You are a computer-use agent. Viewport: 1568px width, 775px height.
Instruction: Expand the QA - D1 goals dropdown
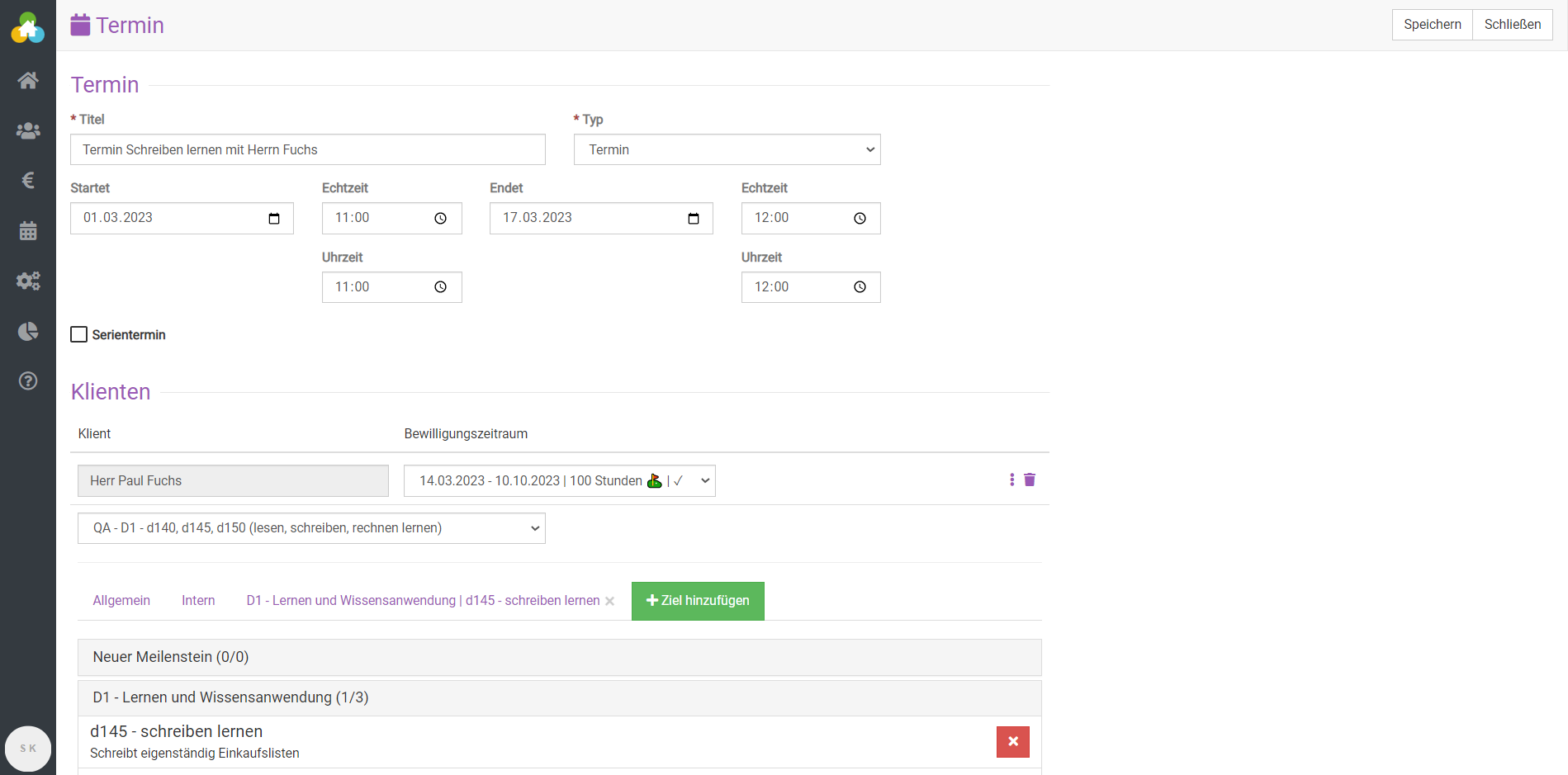311,528
